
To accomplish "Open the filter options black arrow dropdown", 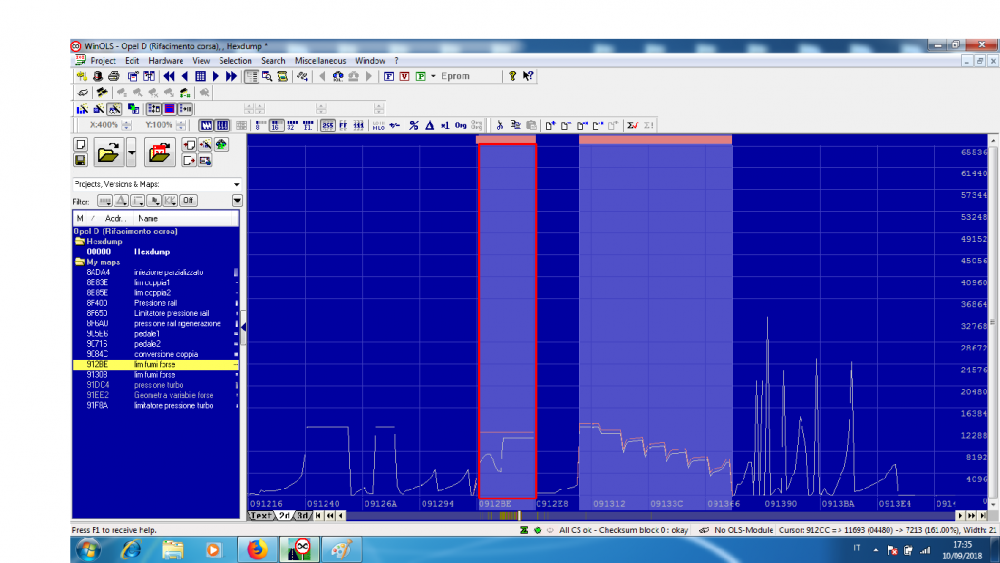I will coord(237,201).
